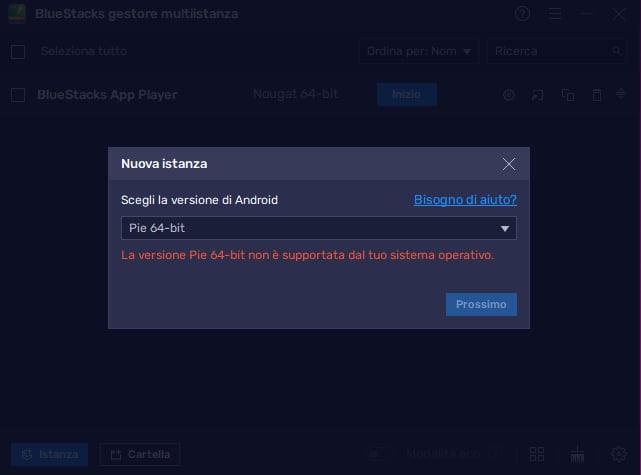Open the multi-instance settings gear at bottom right

619,454
